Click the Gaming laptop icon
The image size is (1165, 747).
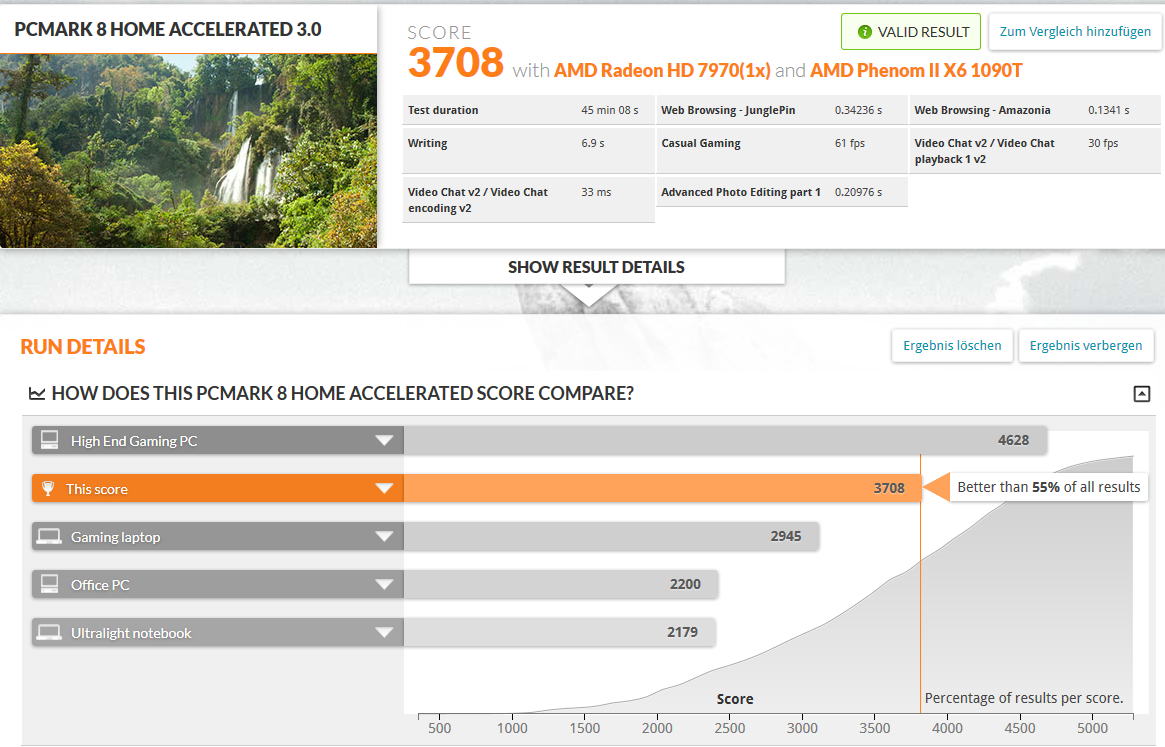coord(49,537)
